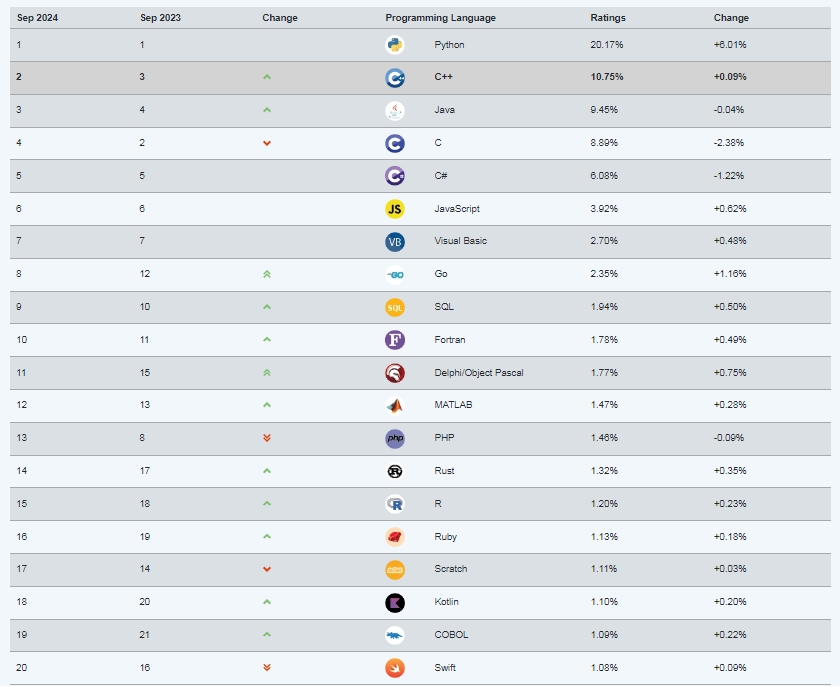840x687 pixels.
Task: Select the Go language logo
Action: click(395, 275)
